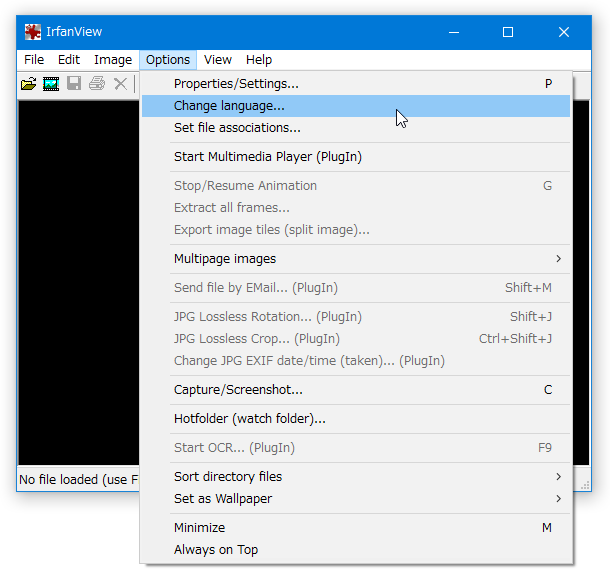Click the Open file folder icon

[x=28, y=84]
